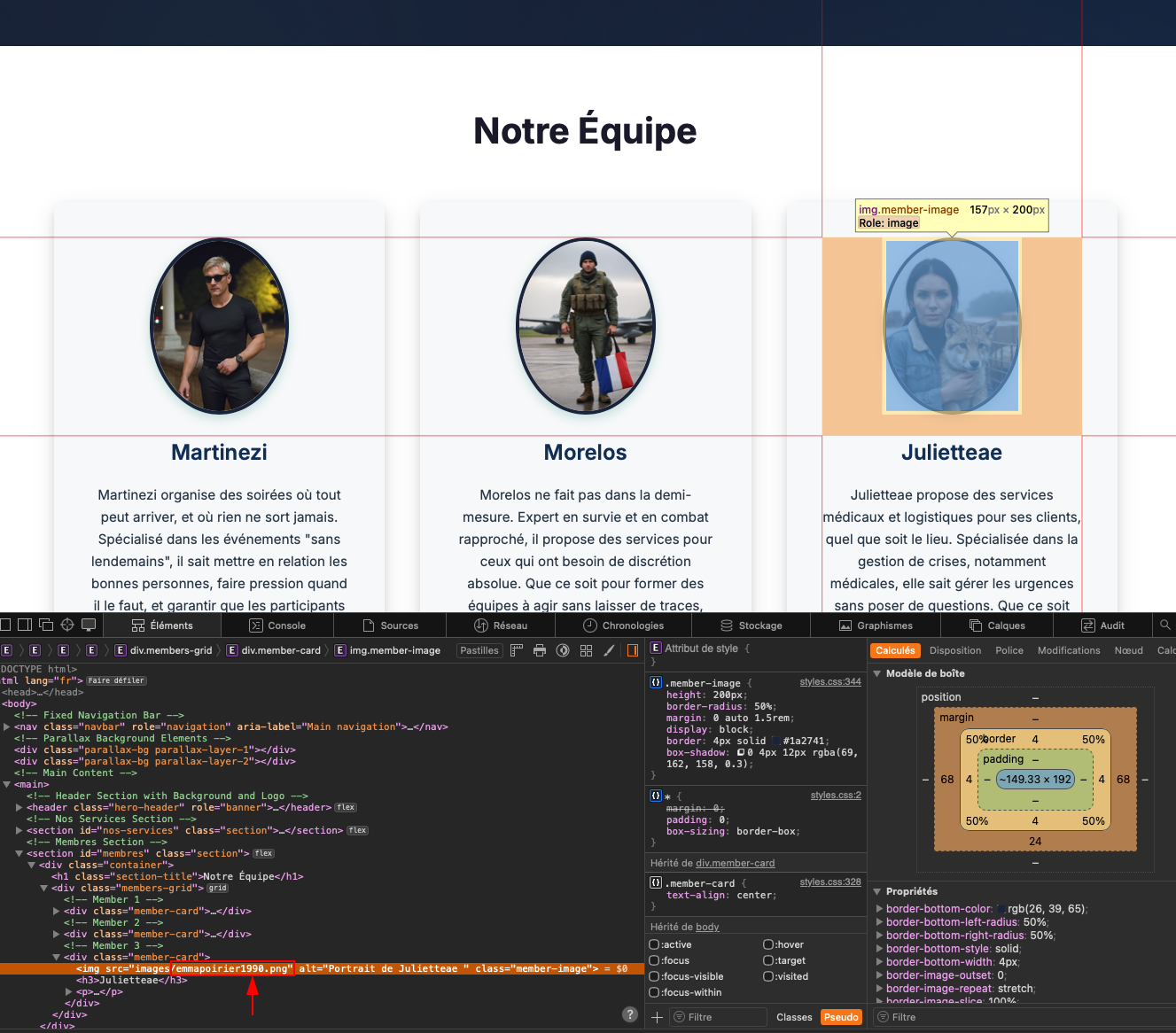Expand border-bottom-color computed property
This screenshot has width=1176, height=1033.
tap(879, 909)
